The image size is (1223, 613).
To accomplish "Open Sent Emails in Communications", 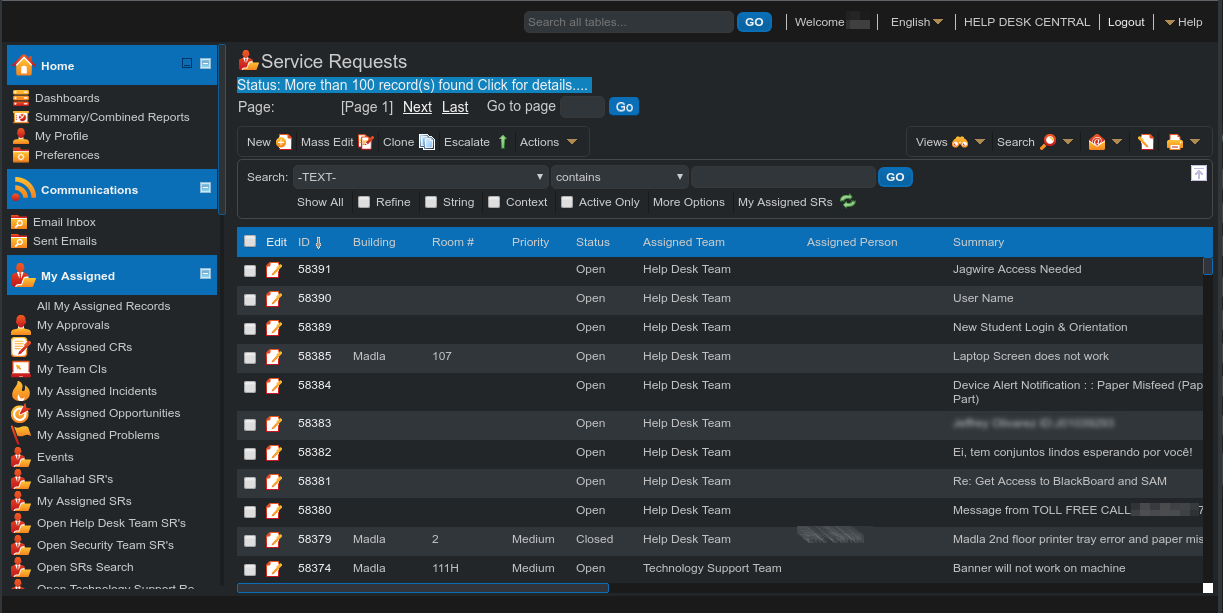I will [65, 241].
